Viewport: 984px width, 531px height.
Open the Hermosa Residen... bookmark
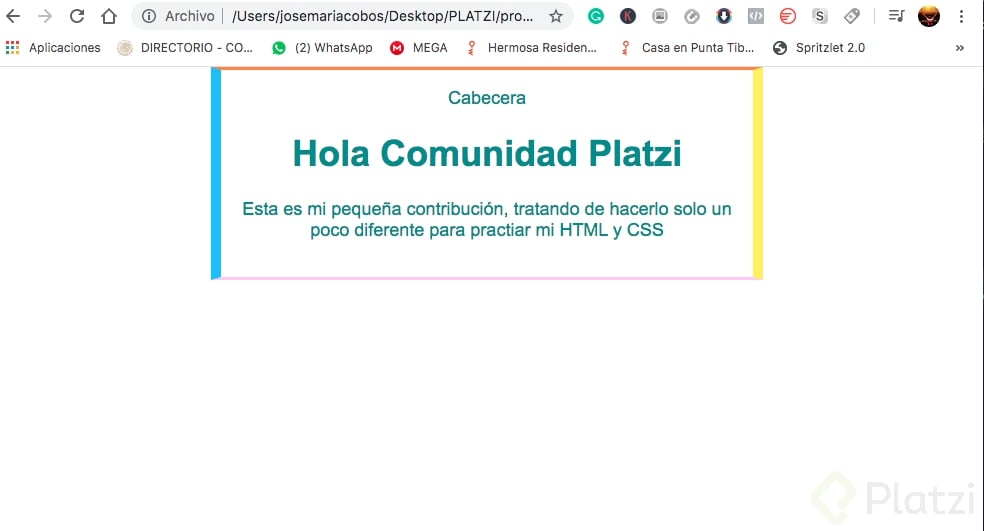(x=532, y=48)
